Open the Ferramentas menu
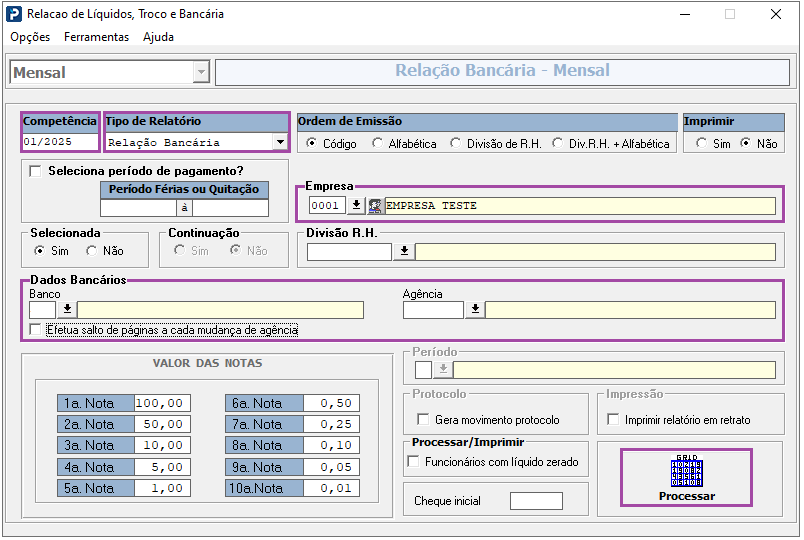 click(x=96, y=37)
